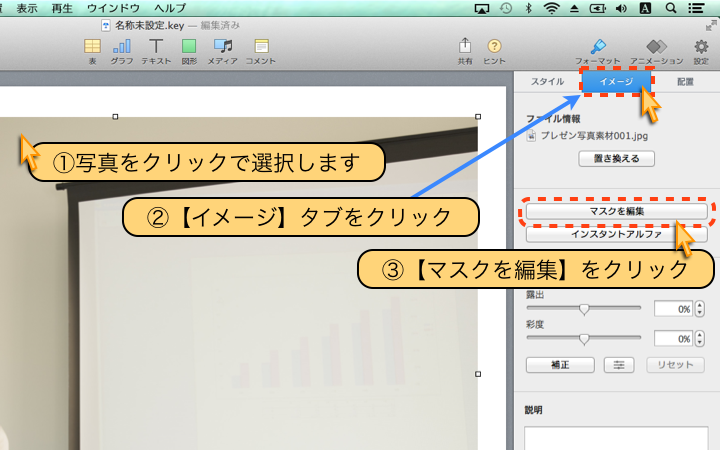Open AirPlay display menu icon
This screenshot has width=720, height=450.
coord(482,8)
